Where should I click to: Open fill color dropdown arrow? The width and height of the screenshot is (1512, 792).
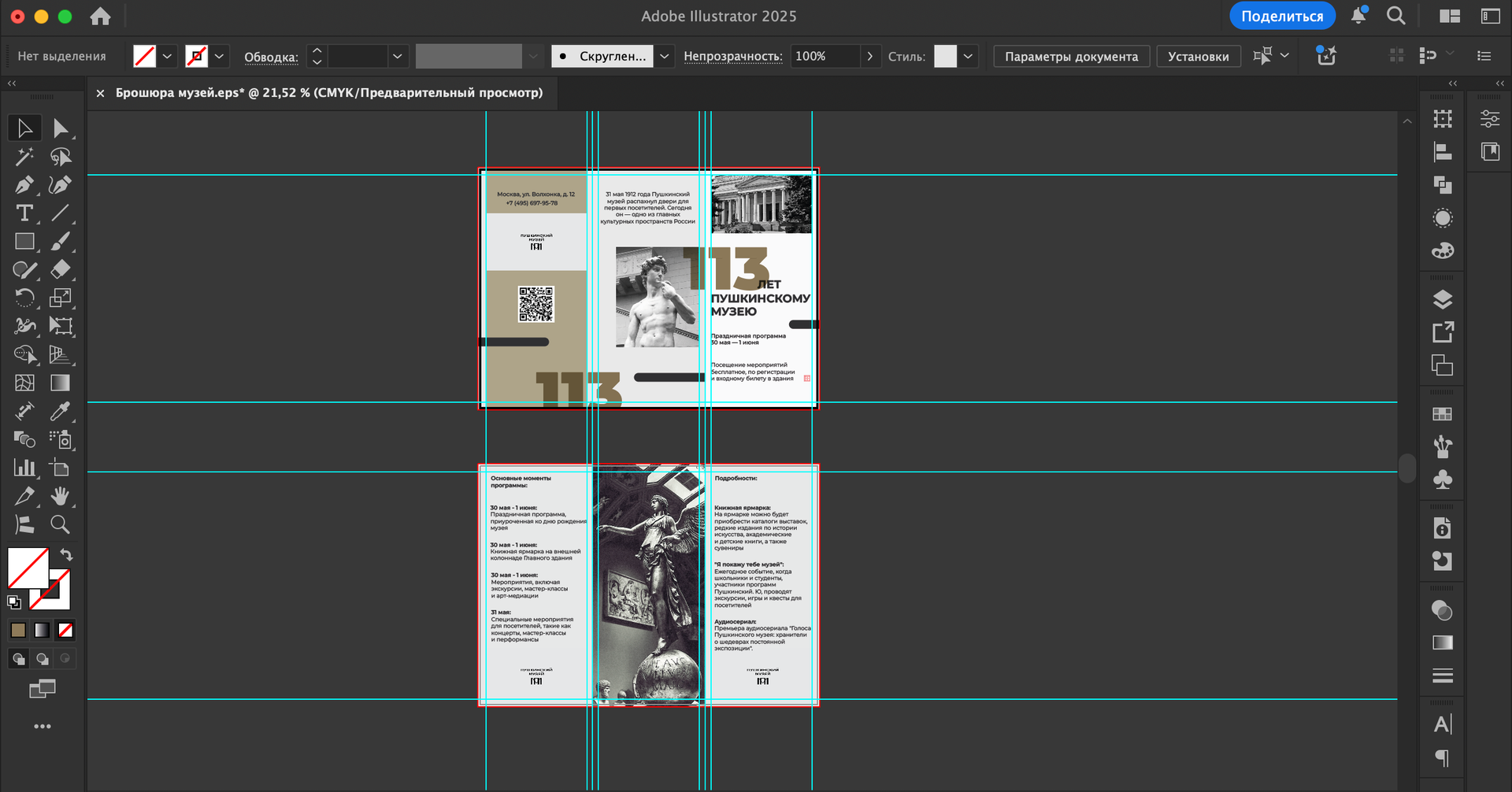click(167, 57)
